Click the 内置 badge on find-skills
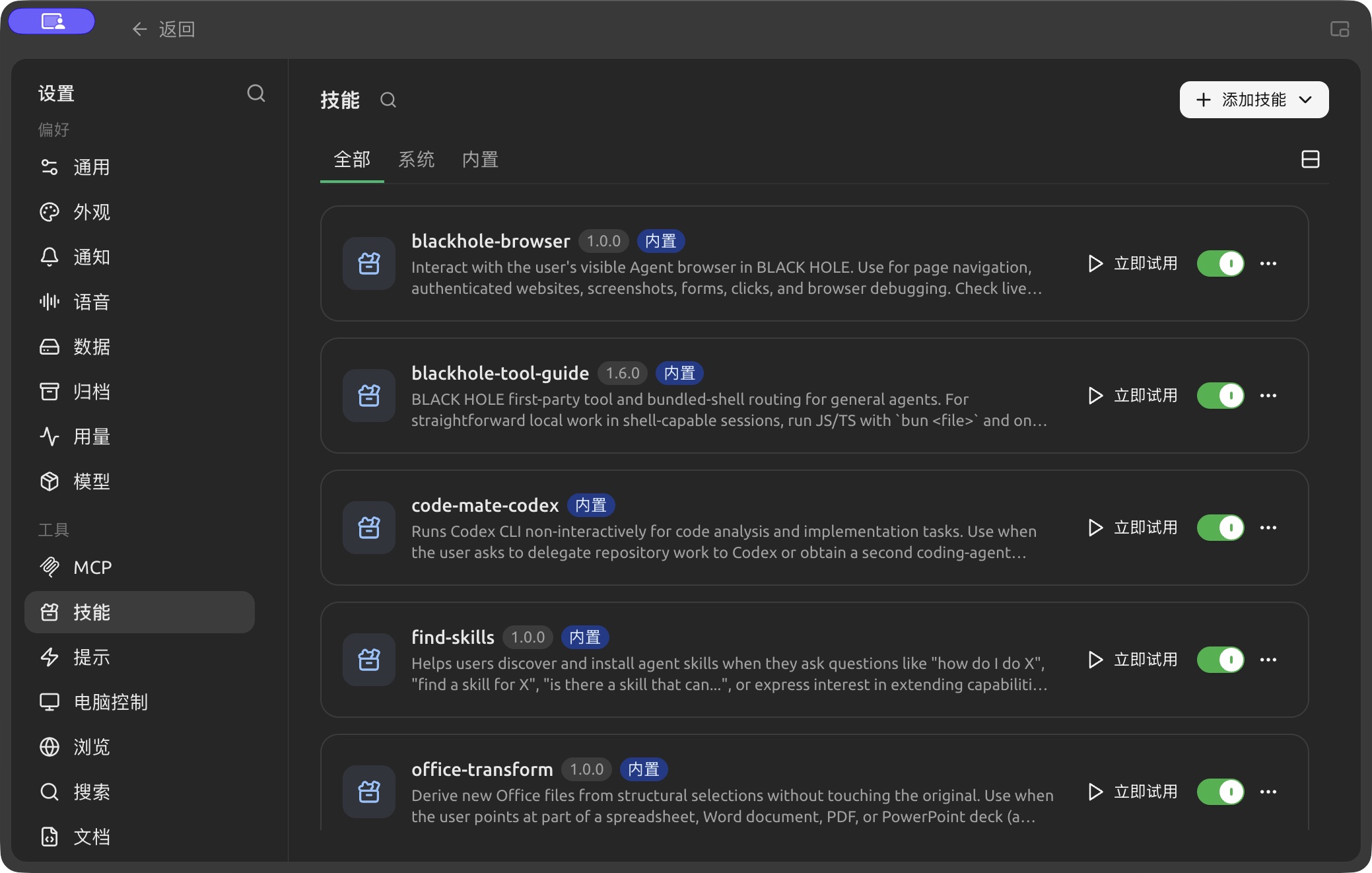This screenshot has width=1372, height=873. (585, 637)
